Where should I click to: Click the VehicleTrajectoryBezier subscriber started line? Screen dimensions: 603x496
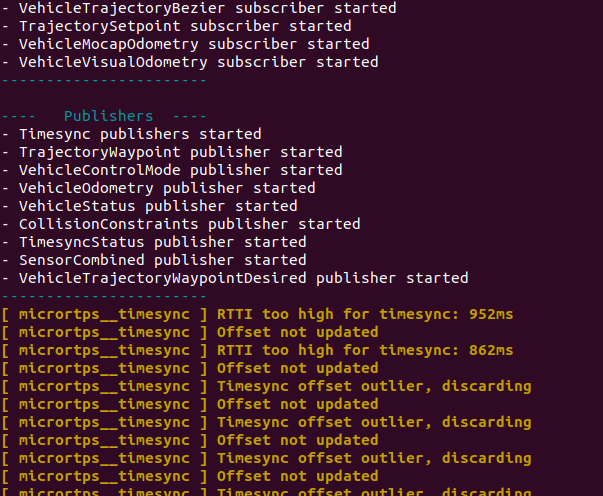point(198,8)
